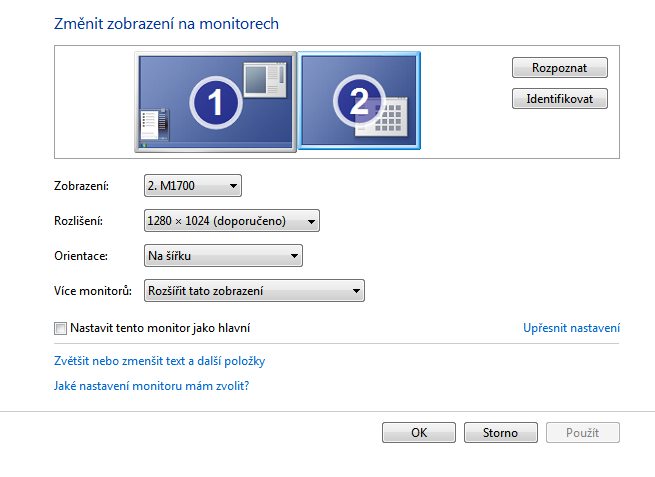Confirm with the OK button

coord(419,433)
